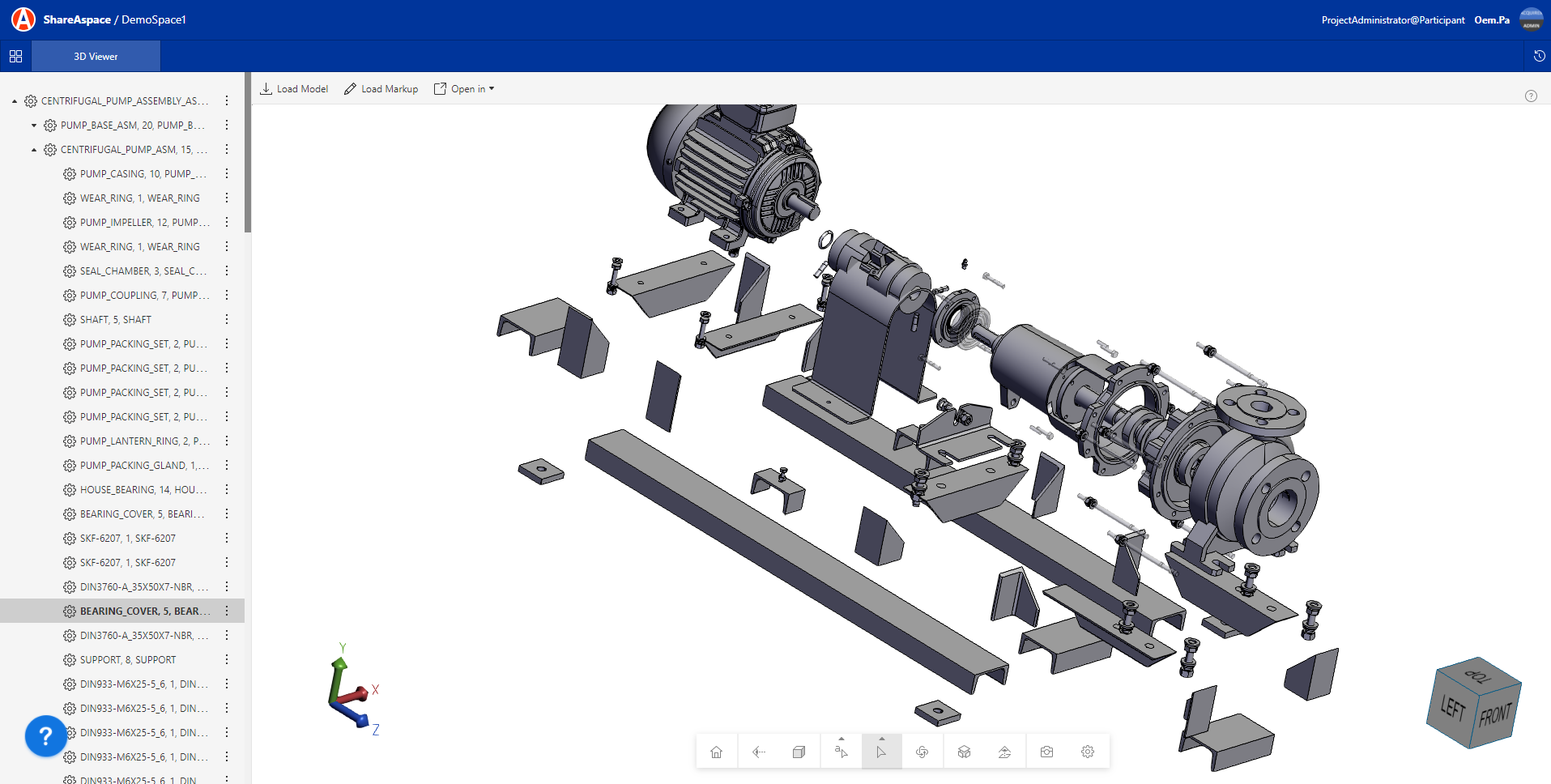Expand the PUMP_BASE_ASM tree node
Viewport: 1551px width, 784px height.
point(34,126)
